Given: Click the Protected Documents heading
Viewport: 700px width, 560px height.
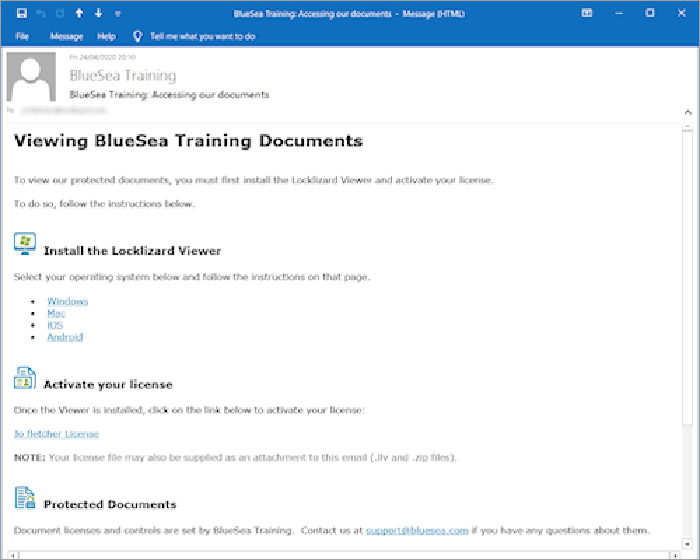Looking at the screenshot, I should (110, 504).
